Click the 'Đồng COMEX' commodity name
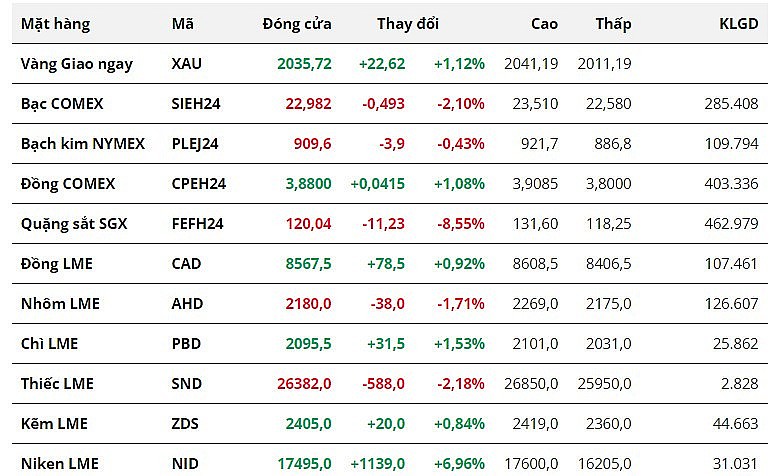 68,183
